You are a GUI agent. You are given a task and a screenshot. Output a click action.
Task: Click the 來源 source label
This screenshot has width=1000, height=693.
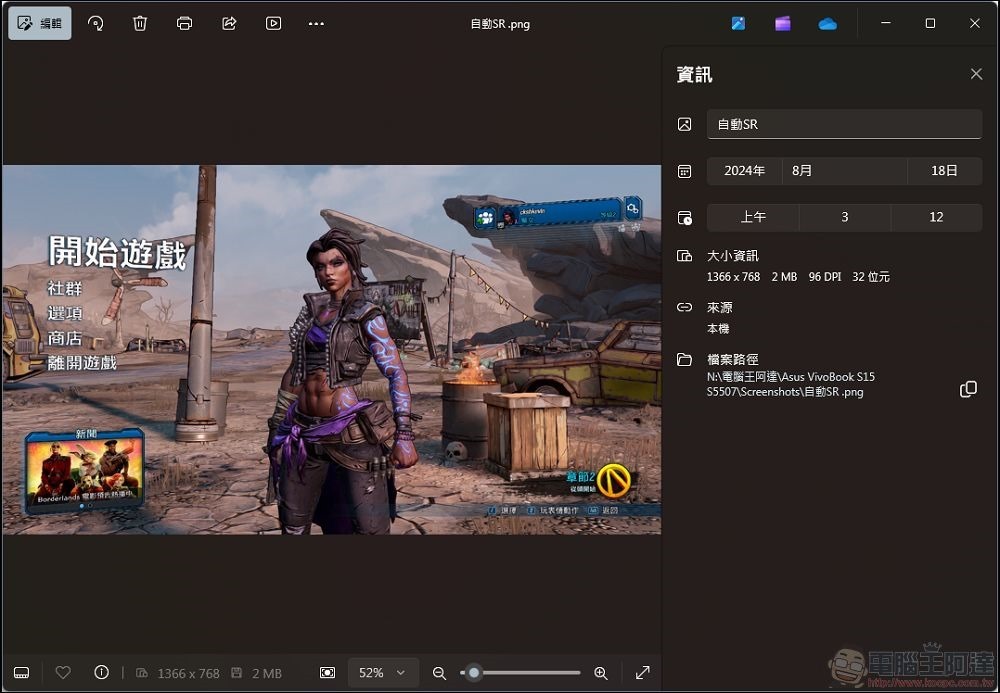click(719, 307)
